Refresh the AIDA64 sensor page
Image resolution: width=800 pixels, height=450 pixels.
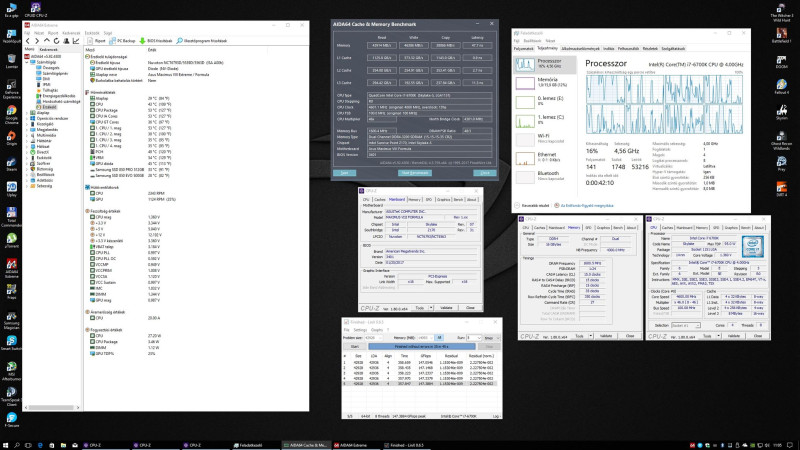click(56, 41)
